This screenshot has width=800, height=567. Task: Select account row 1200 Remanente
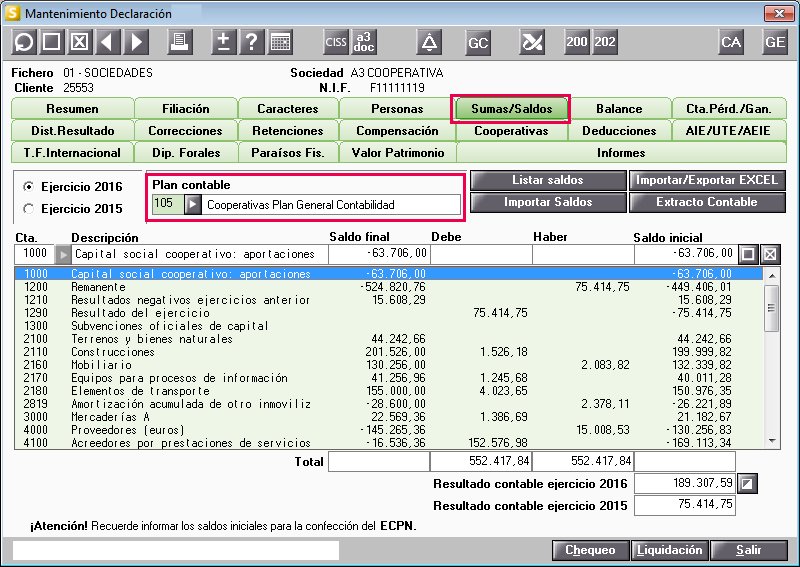tap(389, 287)
